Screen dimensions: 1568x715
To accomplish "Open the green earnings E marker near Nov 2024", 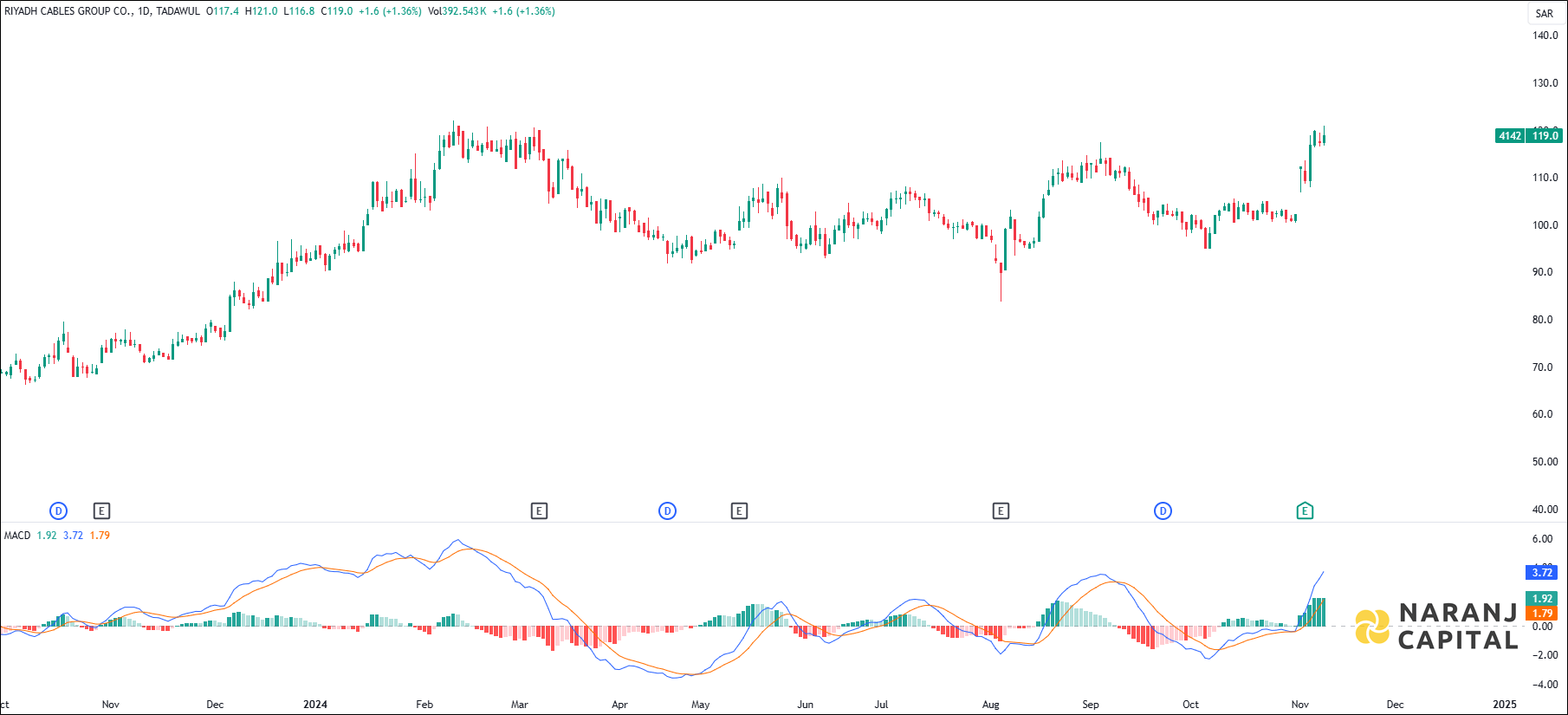I will [1305, 511].
